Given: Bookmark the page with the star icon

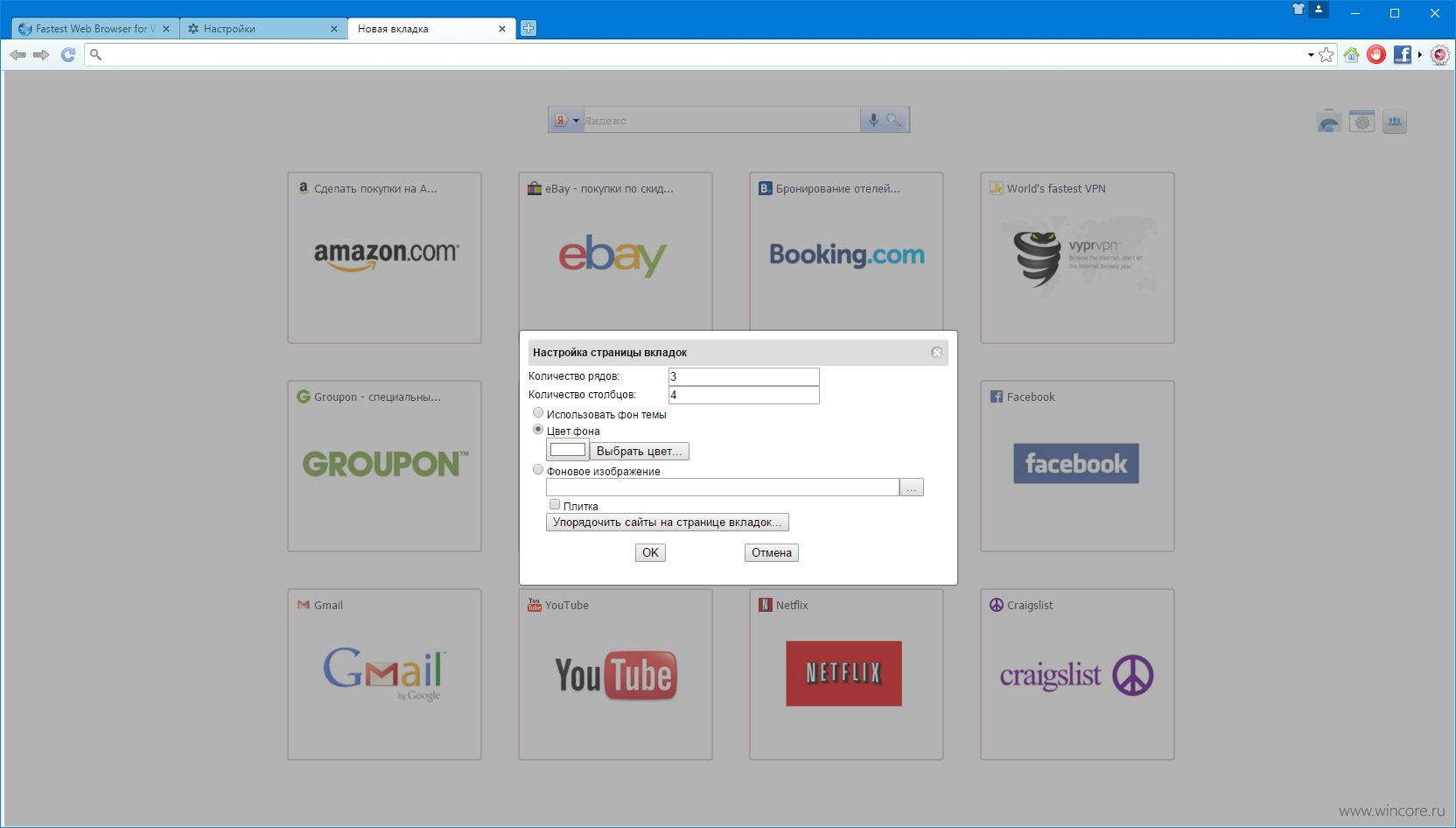Looking at the screenshot, I should [x=1326, y=55].
